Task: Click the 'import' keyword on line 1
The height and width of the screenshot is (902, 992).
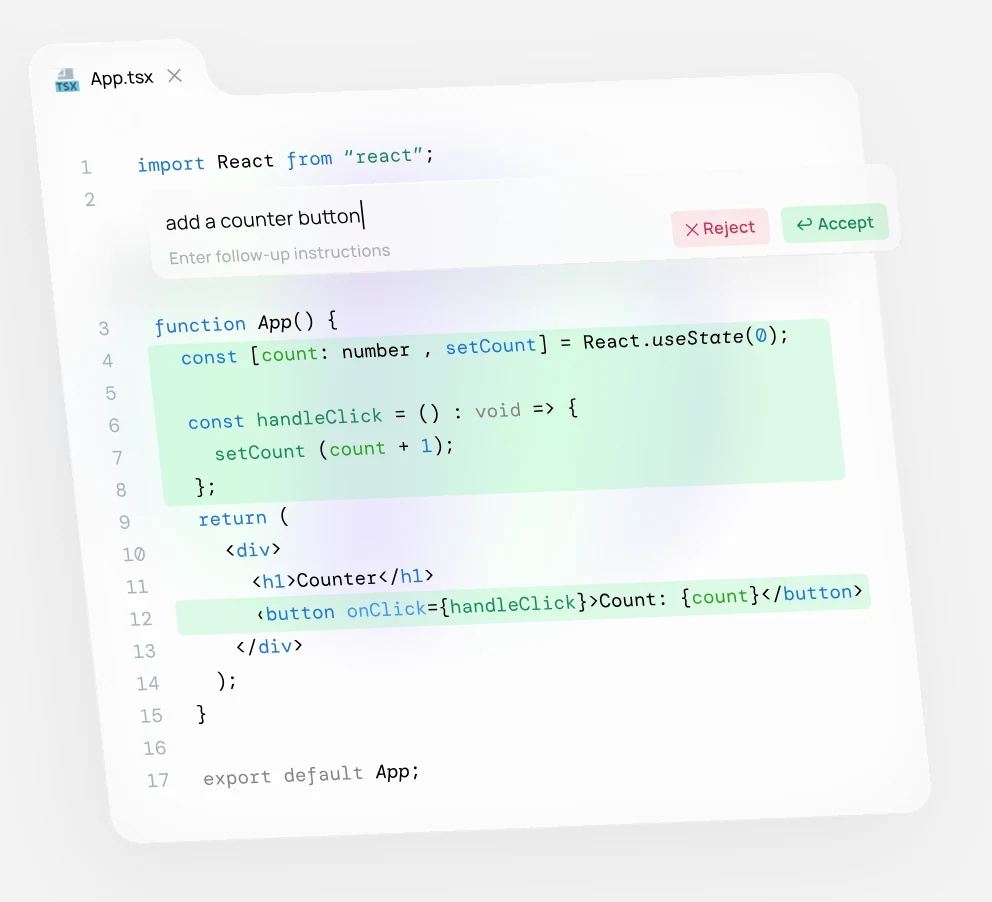Action: pyautogui.click(x=171, y=164)
